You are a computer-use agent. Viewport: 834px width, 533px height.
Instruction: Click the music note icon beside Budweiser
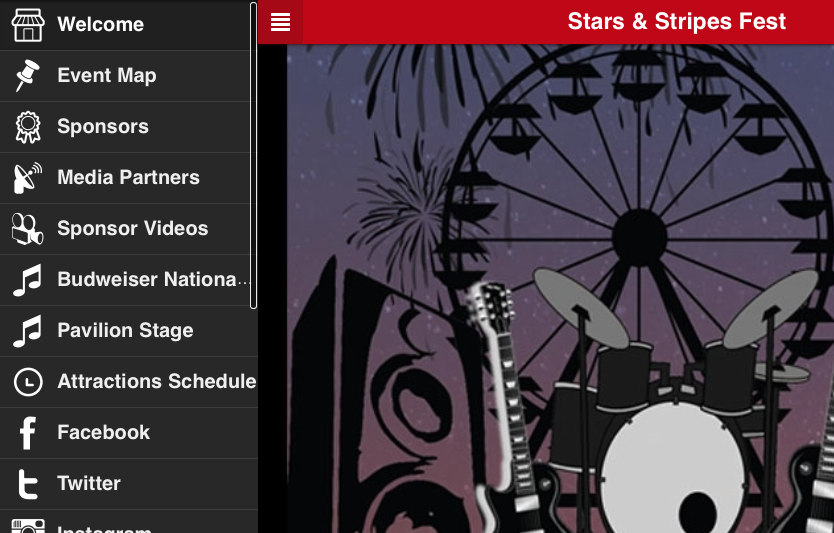(x=28, y=280)
